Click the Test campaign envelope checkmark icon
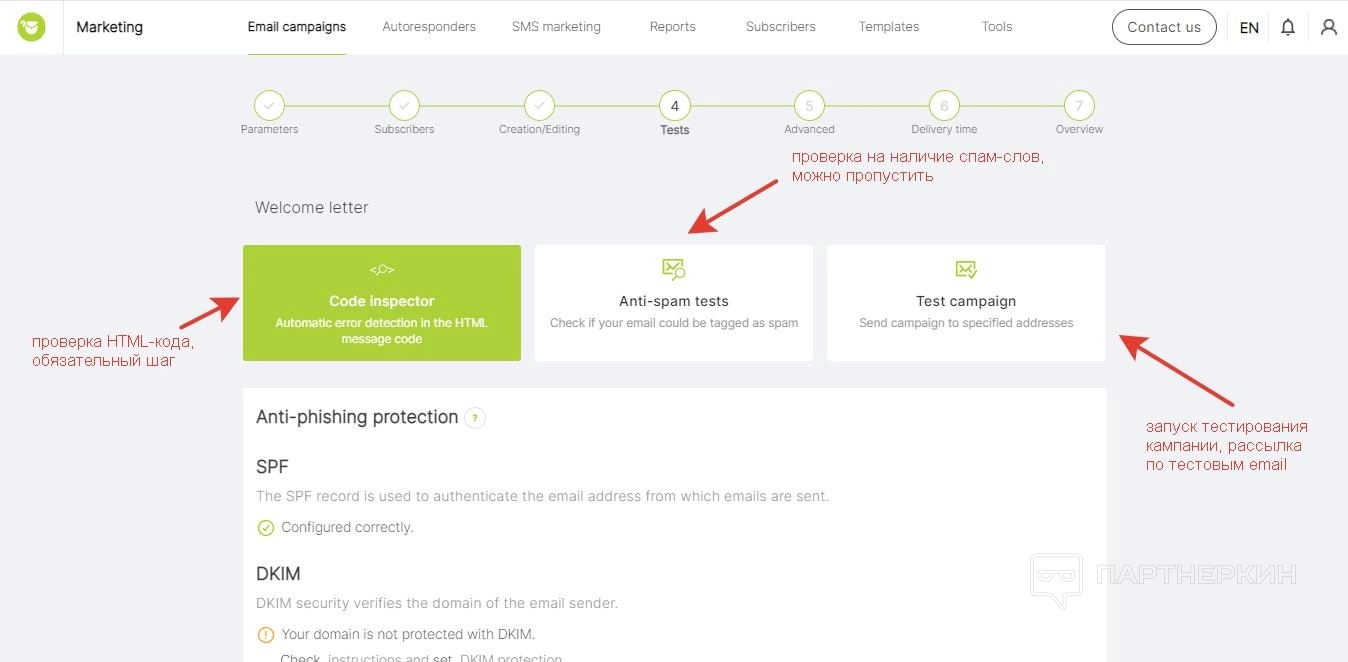 click(x=965, y=269)
